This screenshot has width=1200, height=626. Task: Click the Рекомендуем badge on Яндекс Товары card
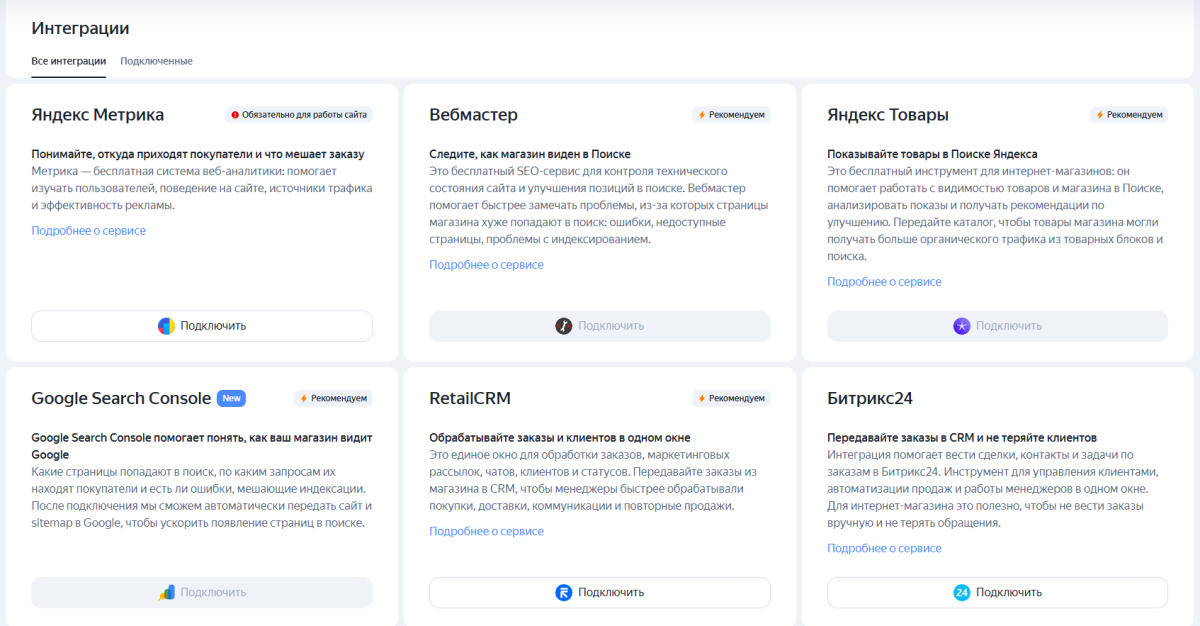[x=1129, y=115]
